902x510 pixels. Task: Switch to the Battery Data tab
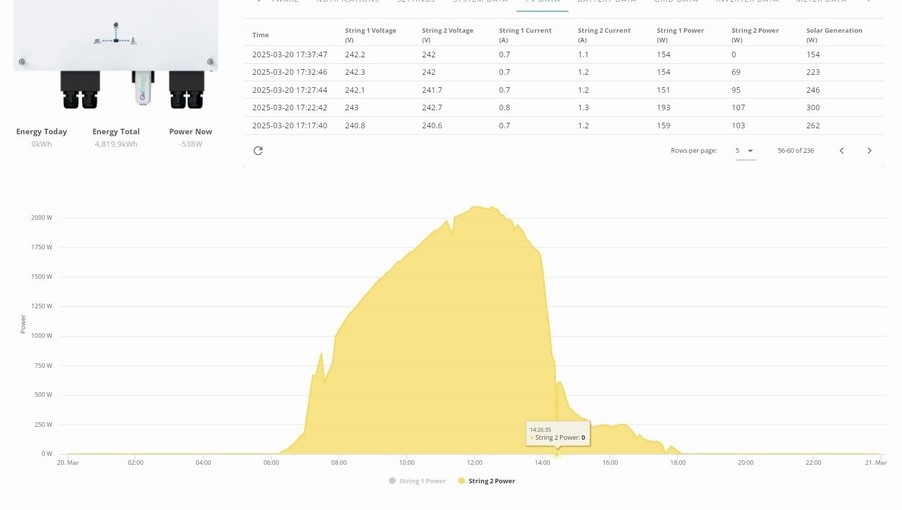pyautogui.click(x=606, y=2)
